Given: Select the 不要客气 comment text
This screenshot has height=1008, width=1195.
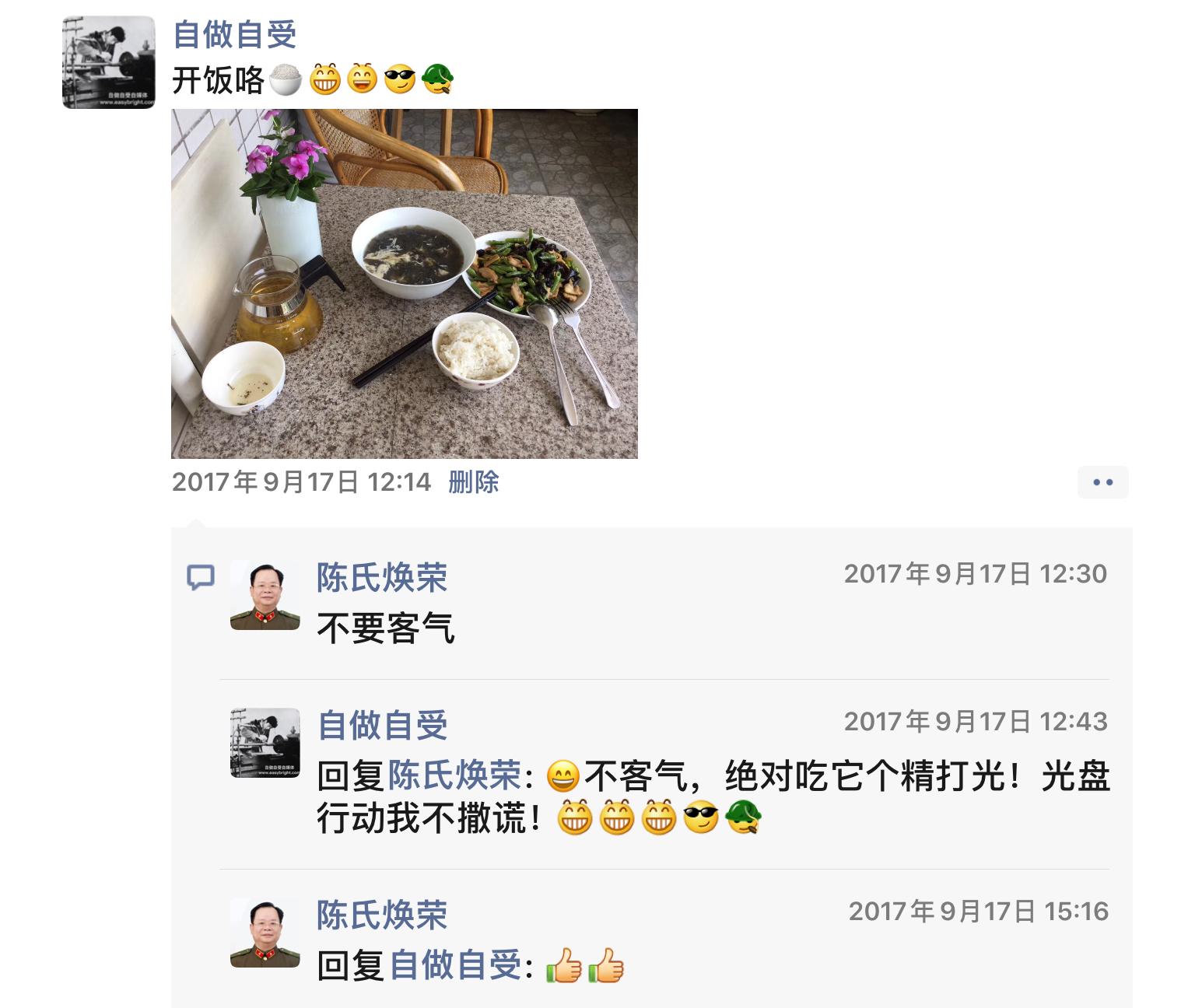Looking at the screenshot, I should [x=386, y=628].
